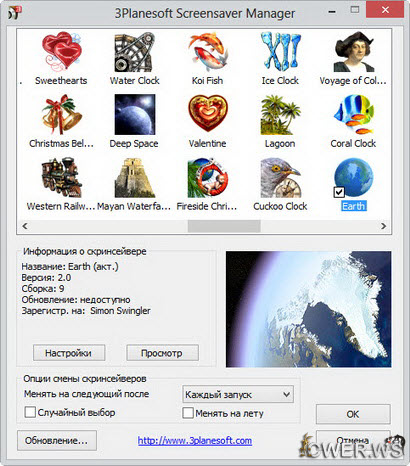This screenshot has width=410, height=466.
Task: Click the Koi Fish label text
Action: point(207,81)
